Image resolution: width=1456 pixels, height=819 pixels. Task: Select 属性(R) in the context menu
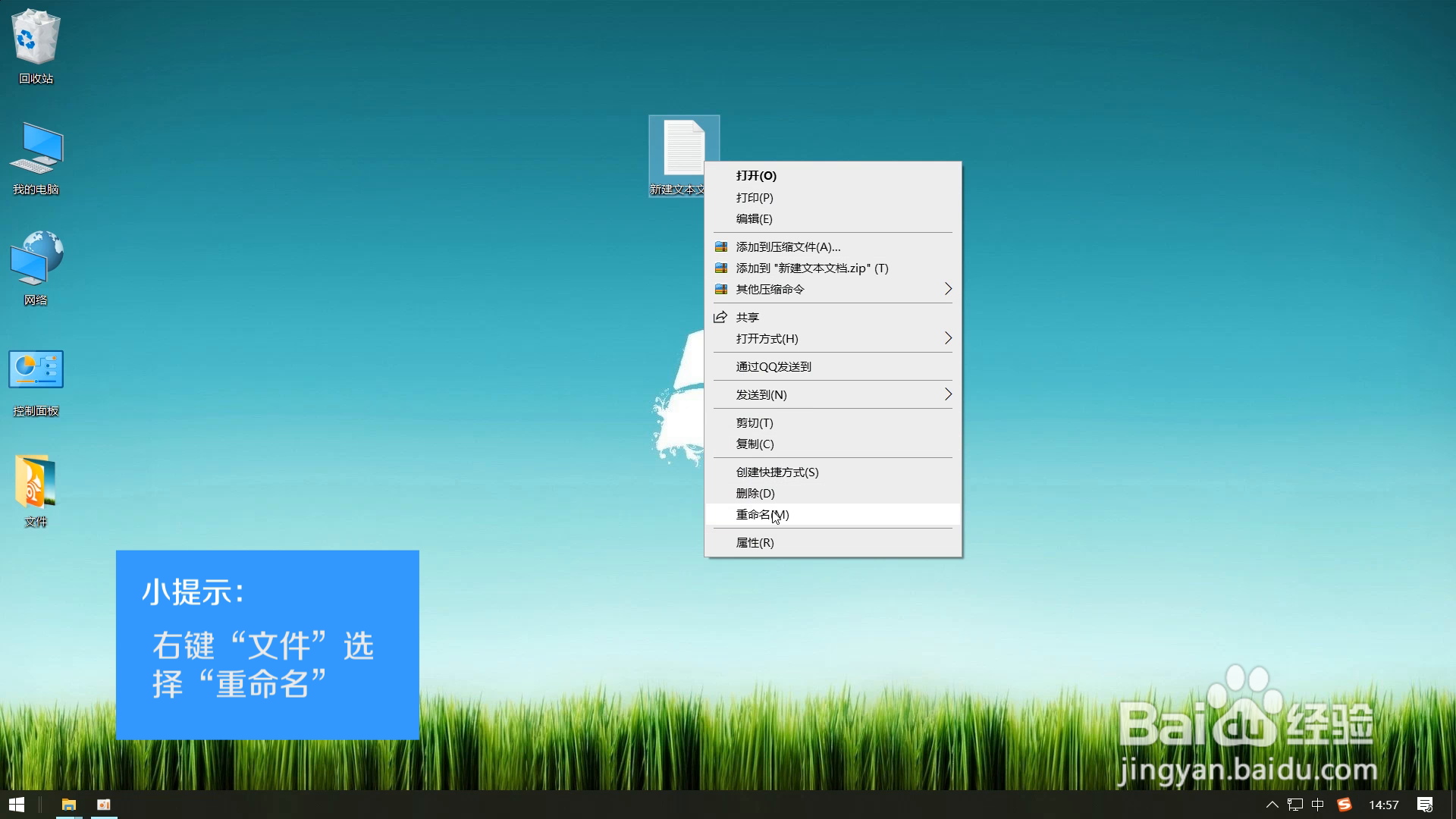[755, 542]
